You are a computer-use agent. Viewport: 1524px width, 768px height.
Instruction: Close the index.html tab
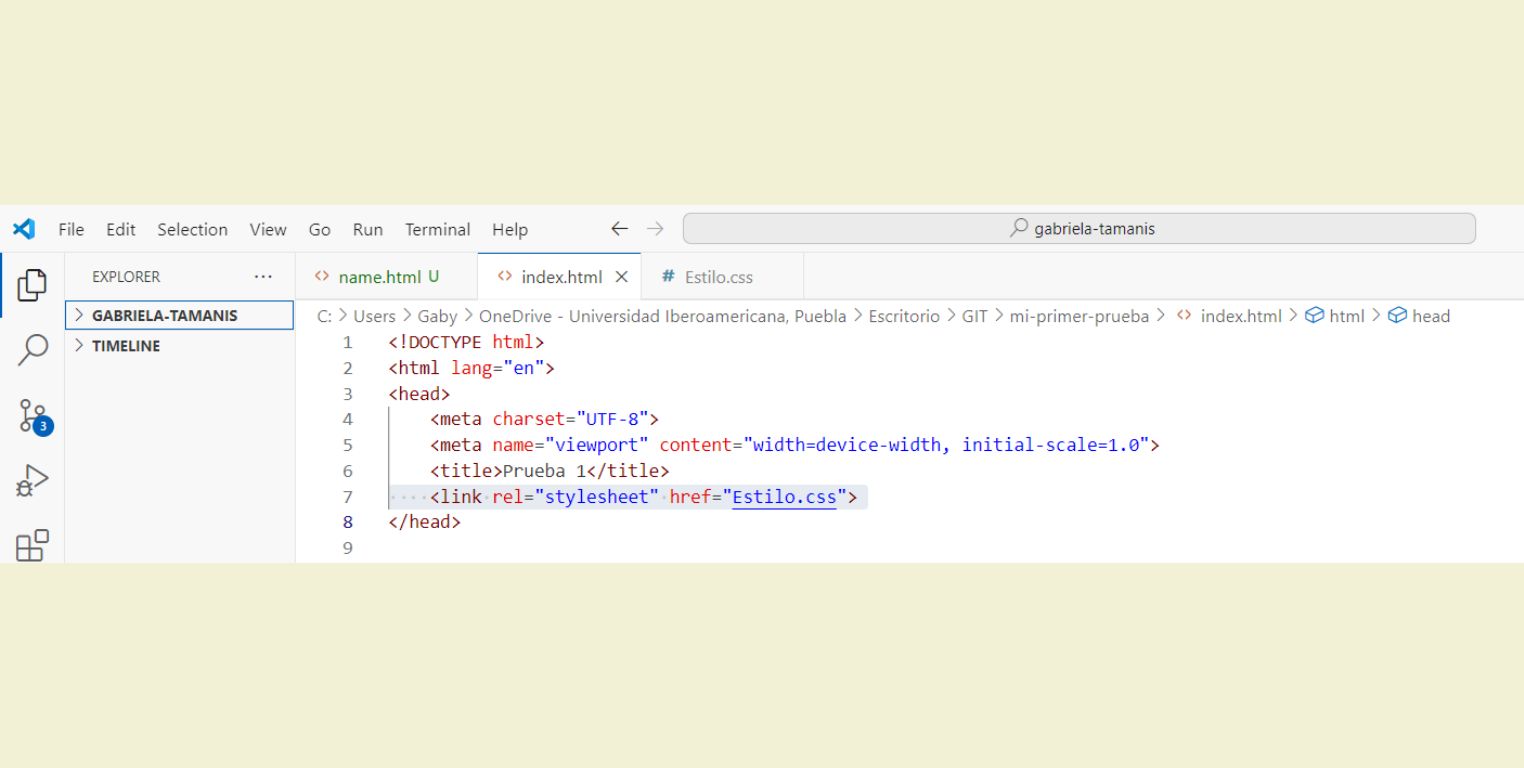tap(621, 277)
